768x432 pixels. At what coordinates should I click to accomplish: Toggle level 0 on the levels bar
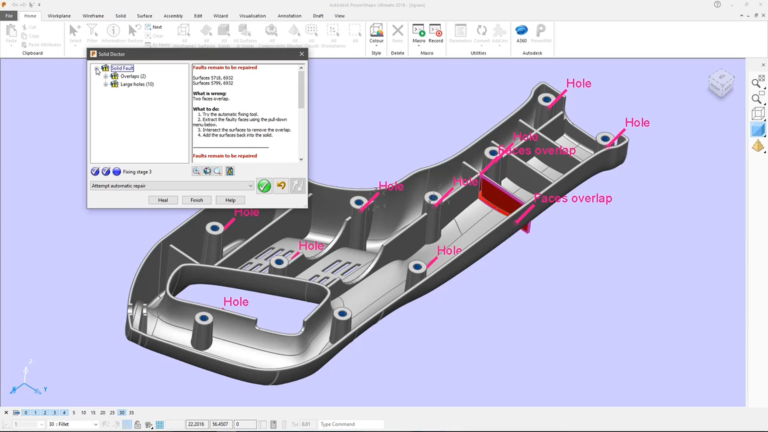(x=26, y=412)
